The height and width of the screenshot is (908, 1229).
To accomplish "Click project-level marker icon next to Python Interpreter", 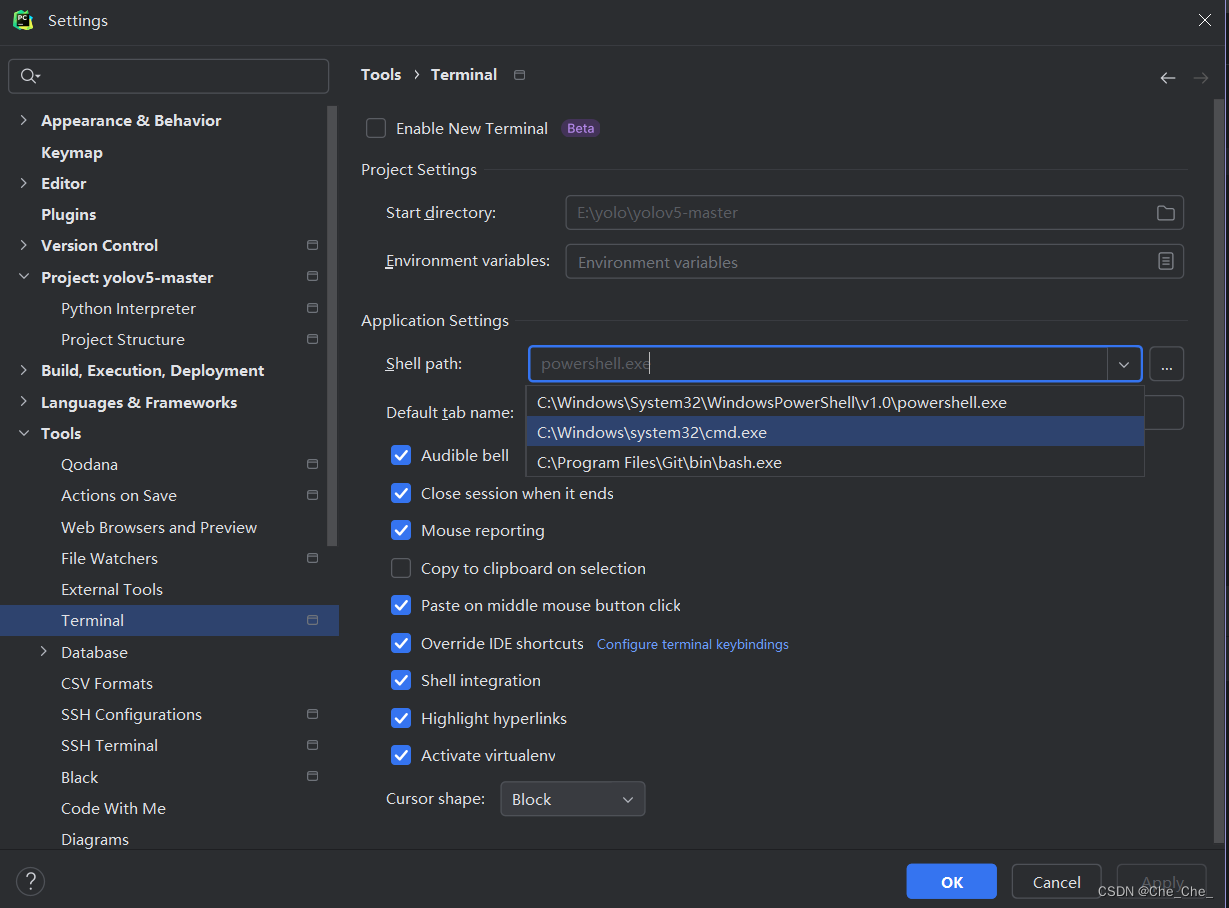I will (312, 308).
